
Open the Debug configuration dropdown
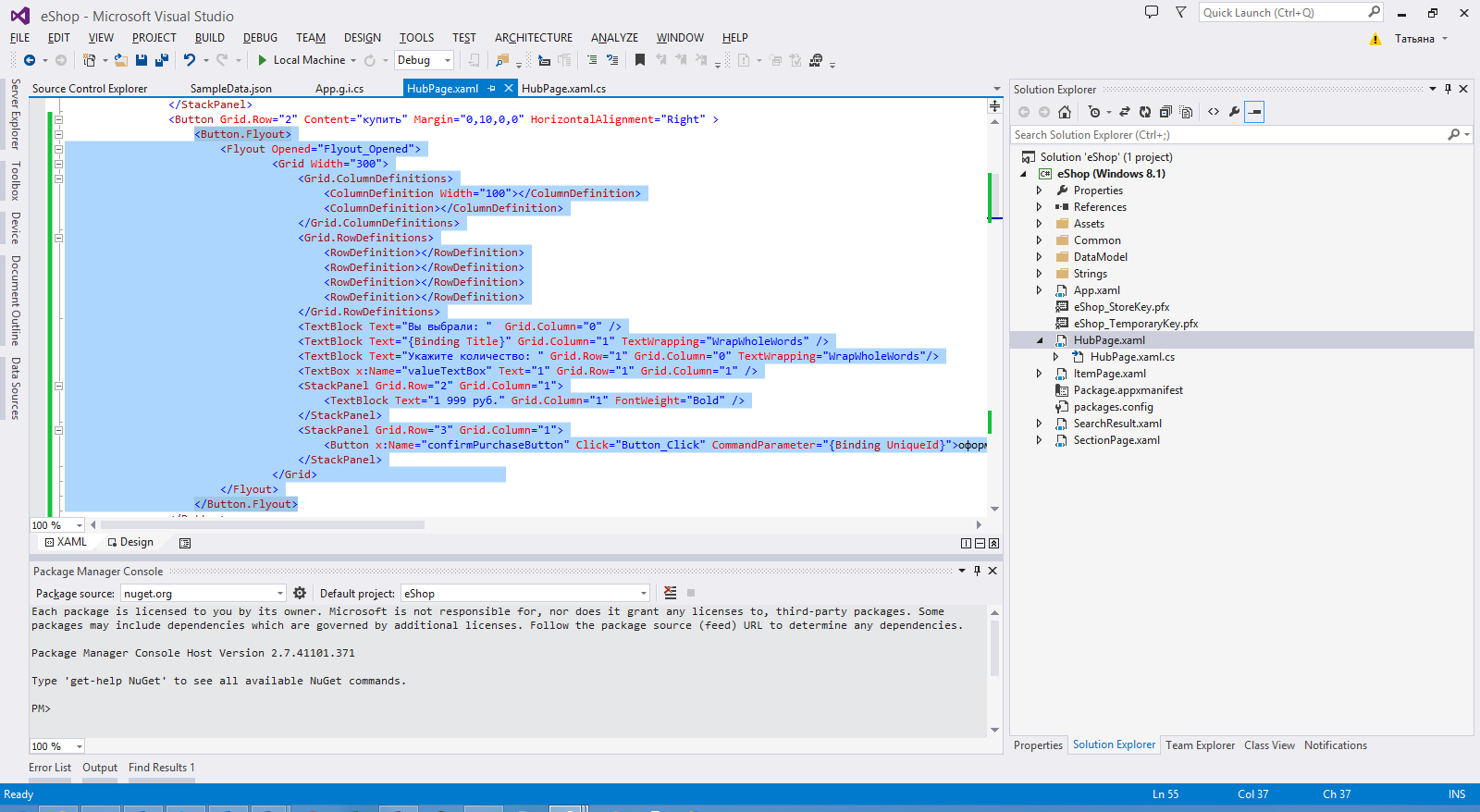448,60
